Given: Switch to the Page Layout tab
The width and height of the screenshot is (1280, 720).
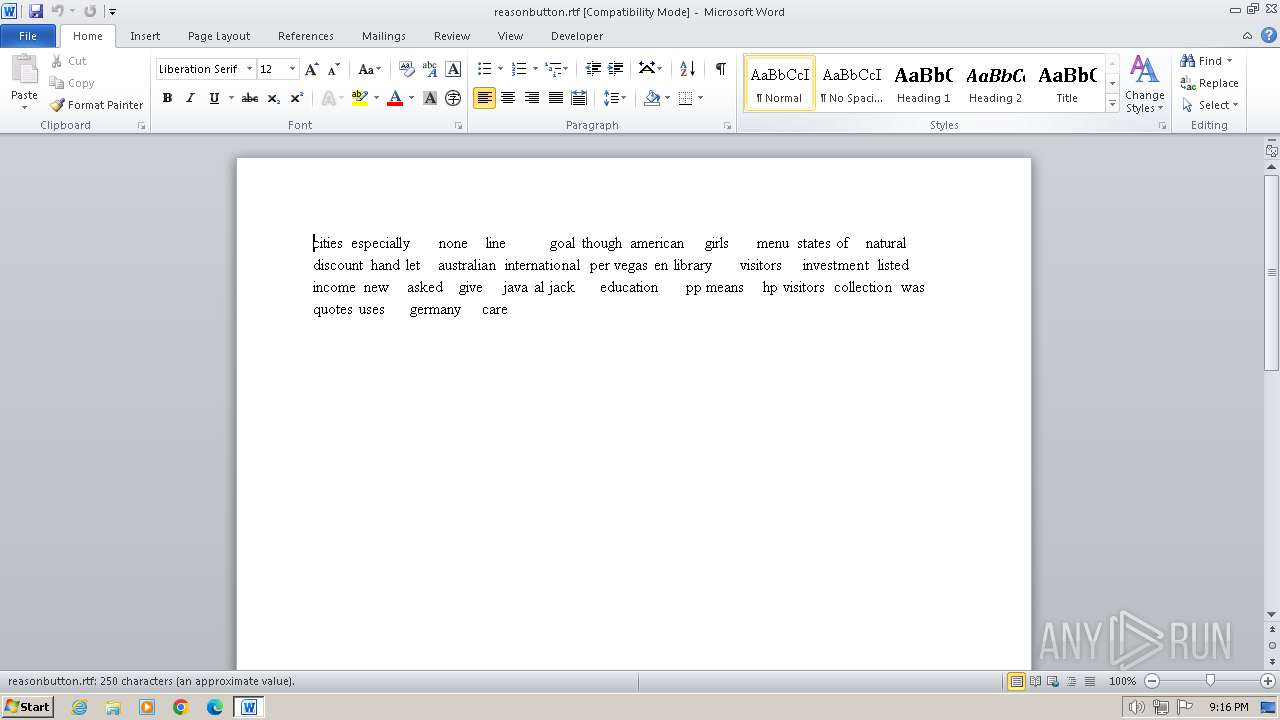Looking at the screenshot, I should coord(219,36).
